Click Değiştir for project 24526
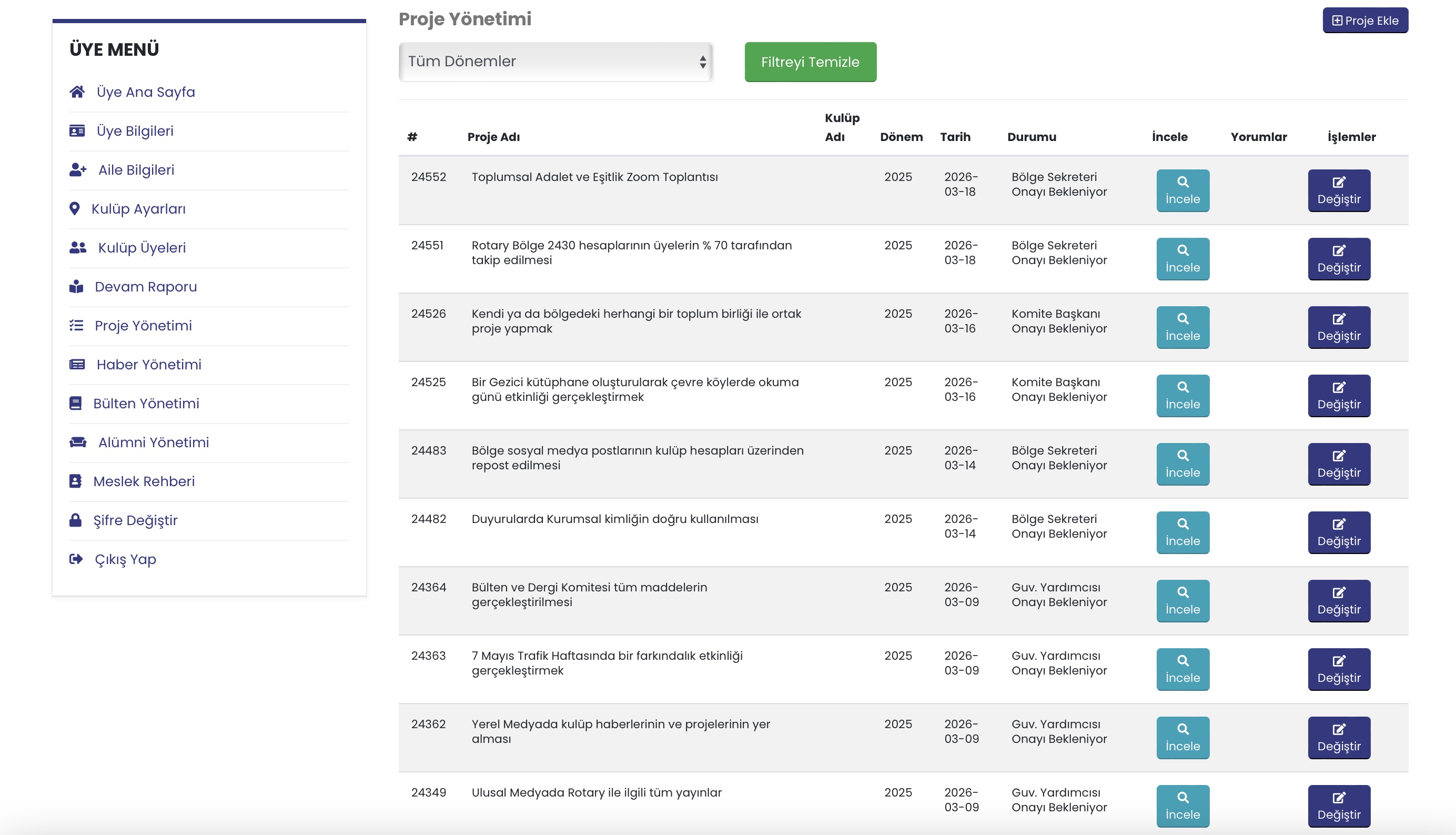This screenshot has height=835, width=1456. point(1339,327)
